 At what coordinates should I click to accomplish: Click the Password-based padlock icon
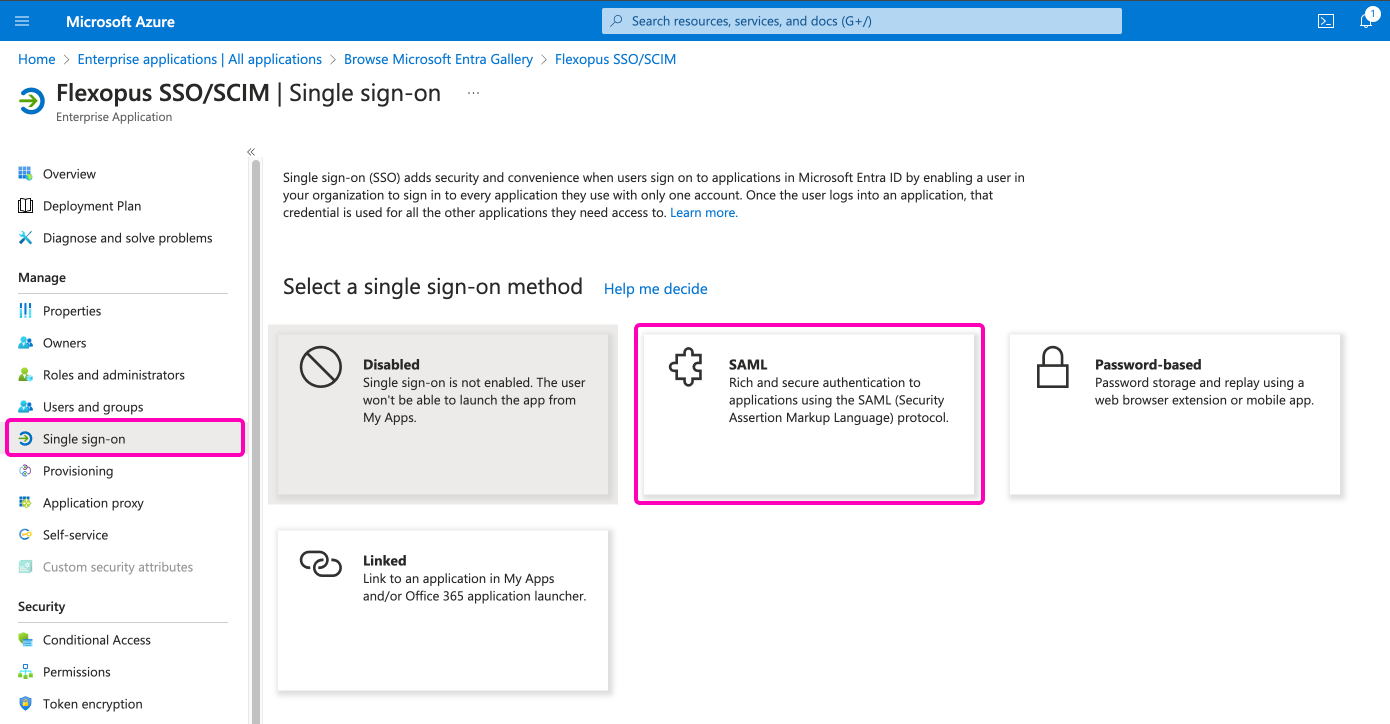(1052, 368)
